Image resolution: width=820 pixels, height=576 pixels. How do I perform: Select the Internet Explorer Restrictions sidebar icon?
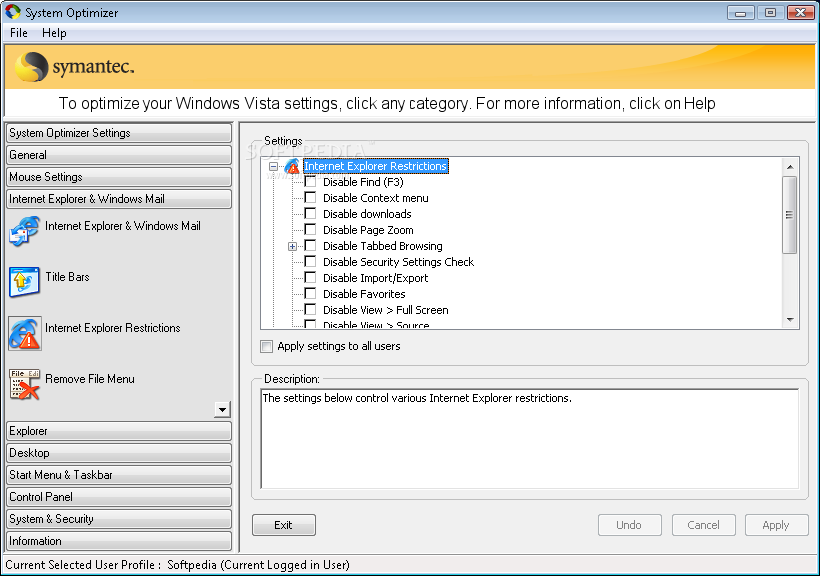coord(24,333)
